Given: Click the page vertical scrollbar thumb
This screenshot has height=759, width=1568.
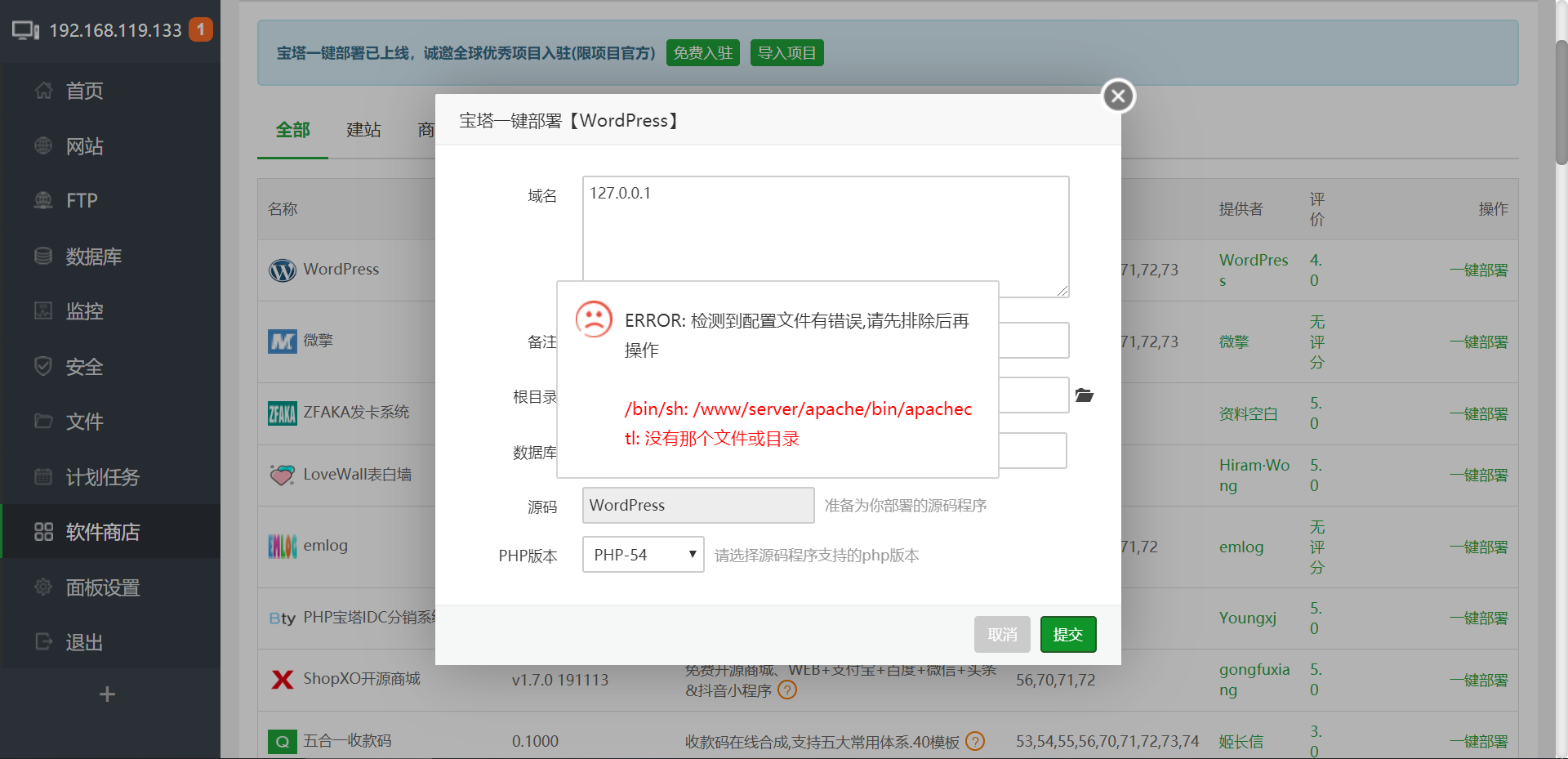Looking at the screenshot, I should pos(1561,102).
